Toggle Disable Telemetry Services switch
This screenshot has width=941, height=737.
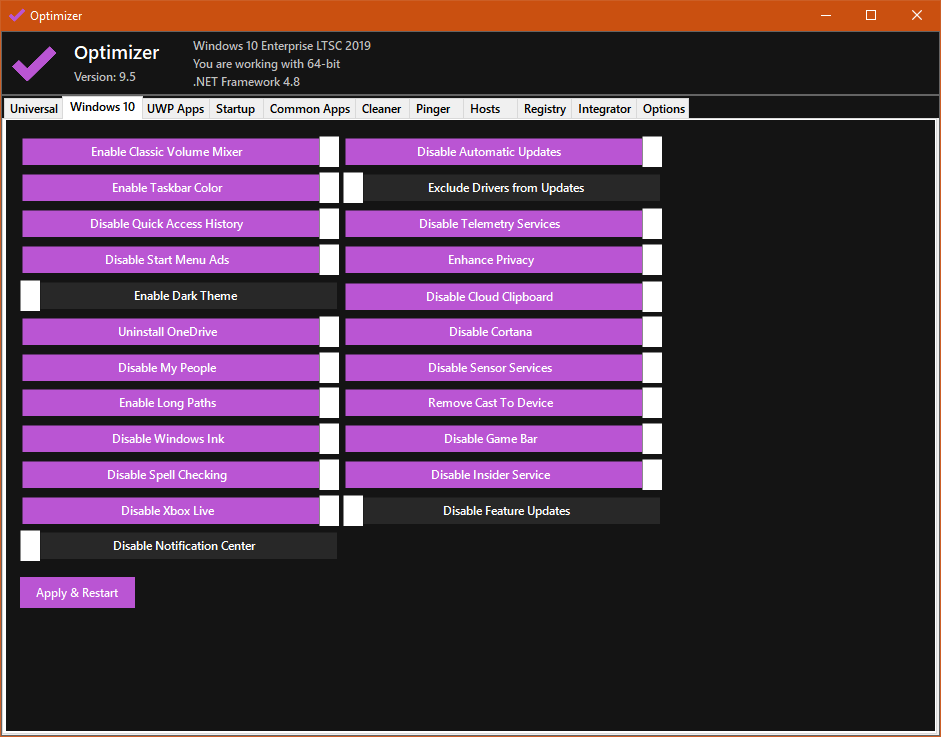[503, 224]
